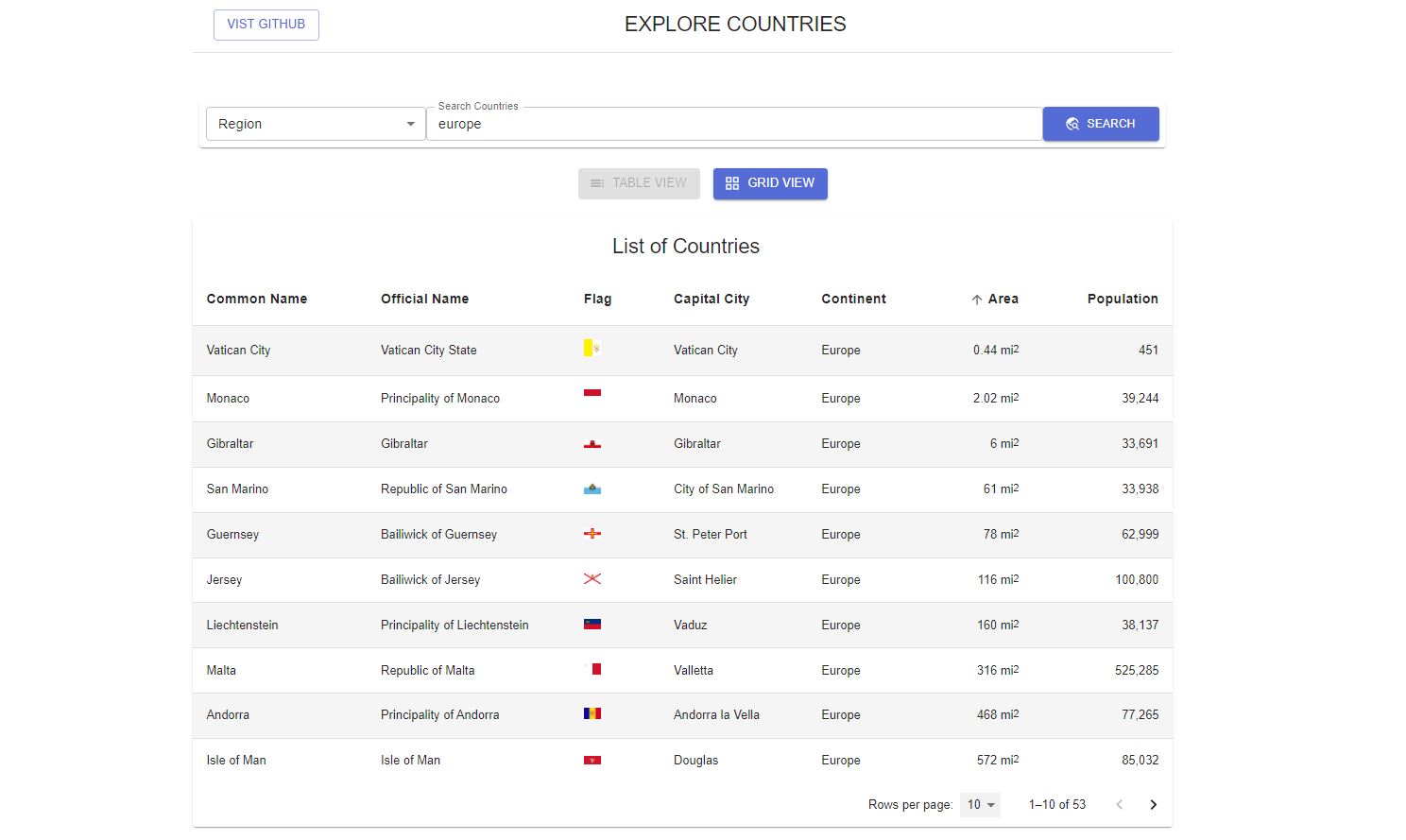Image resolution: width=1406 pixels, height=840 pixels.
Task: Click the '1–10 of 53' pagination text
Action: [x=1057, y=805]
